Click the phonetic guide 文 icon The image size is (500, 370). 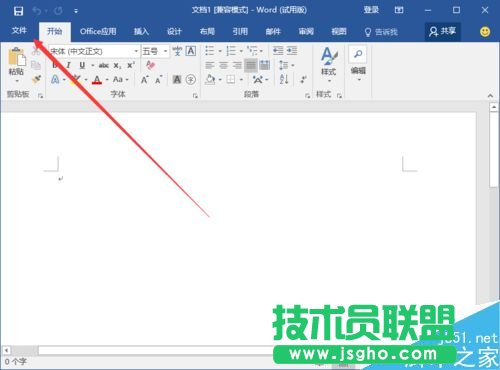[177, 51]
